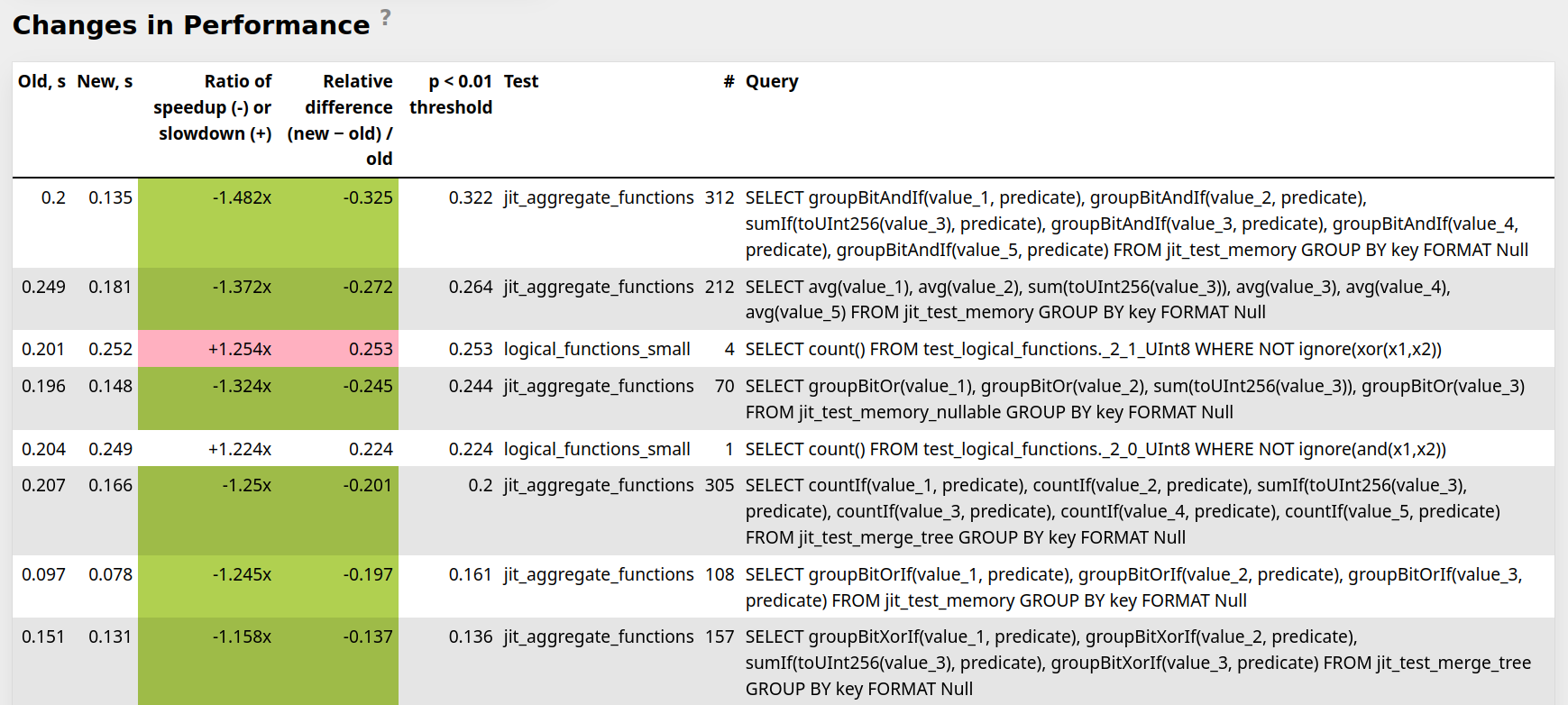The image size is (1568, 705).
Task: Click the p < 0.01 threshold header
Action: [451, 95]
